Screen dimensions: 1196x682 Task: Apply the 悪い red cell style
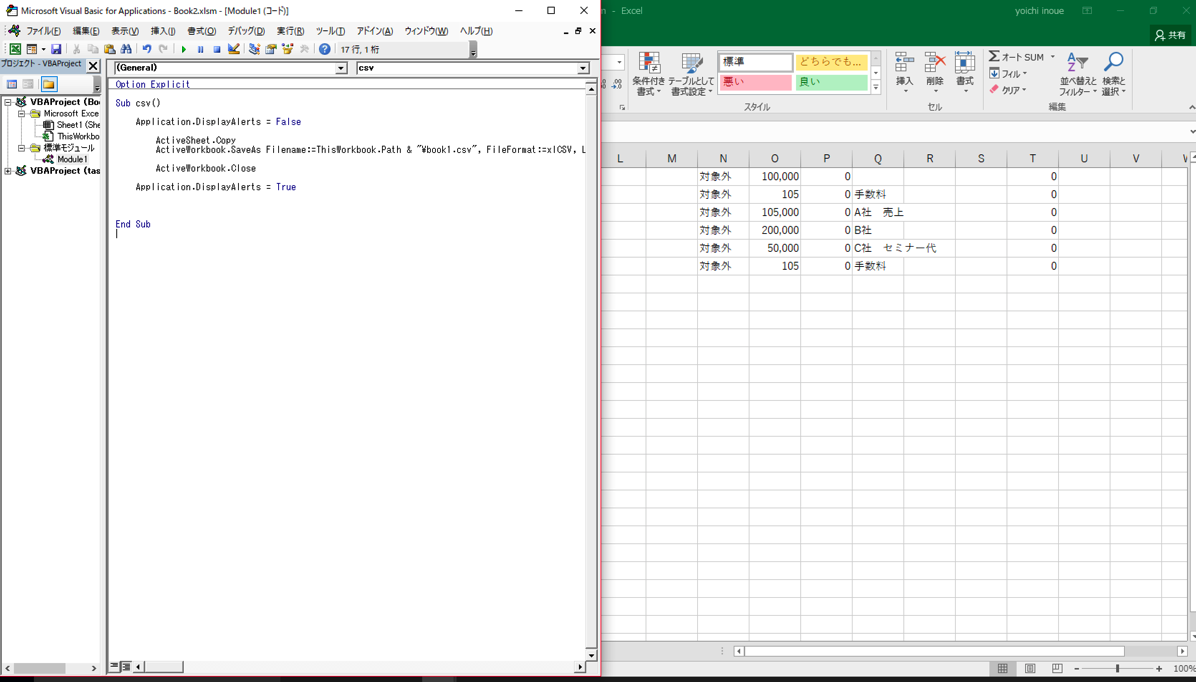point(755,82)
